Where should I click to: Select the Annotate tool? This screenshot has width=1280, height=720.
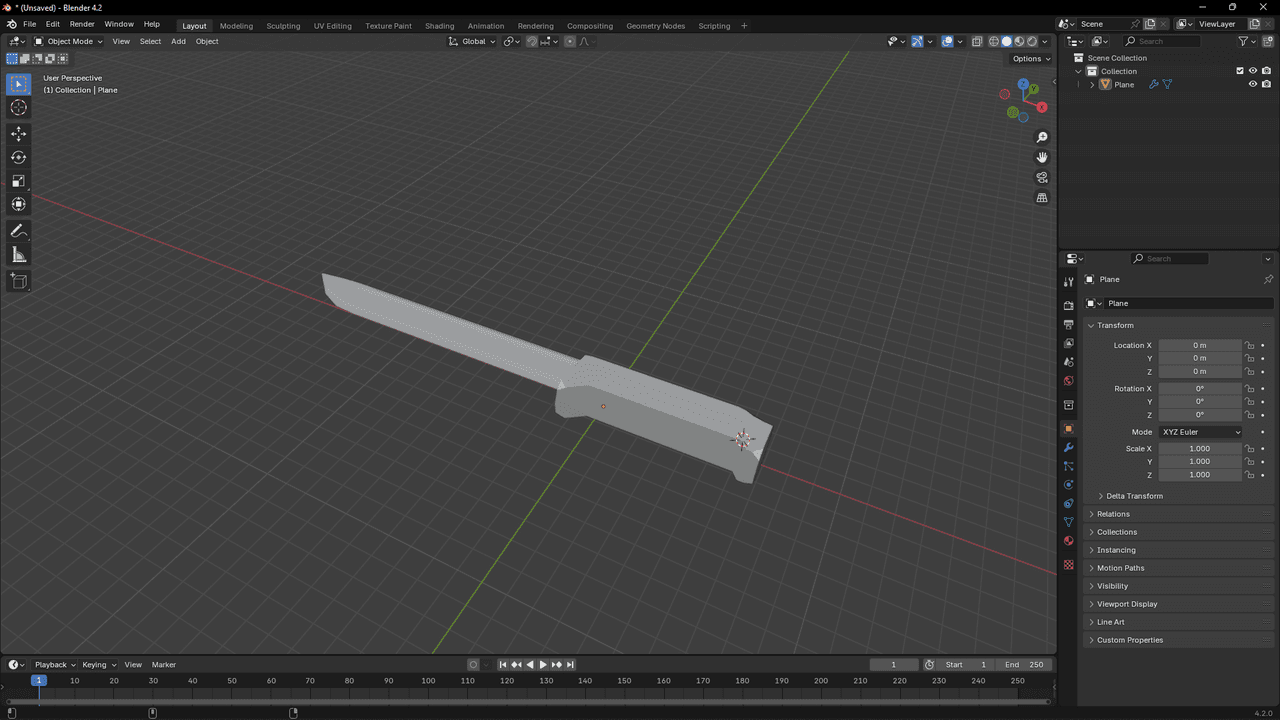click(x=19, y=231)
